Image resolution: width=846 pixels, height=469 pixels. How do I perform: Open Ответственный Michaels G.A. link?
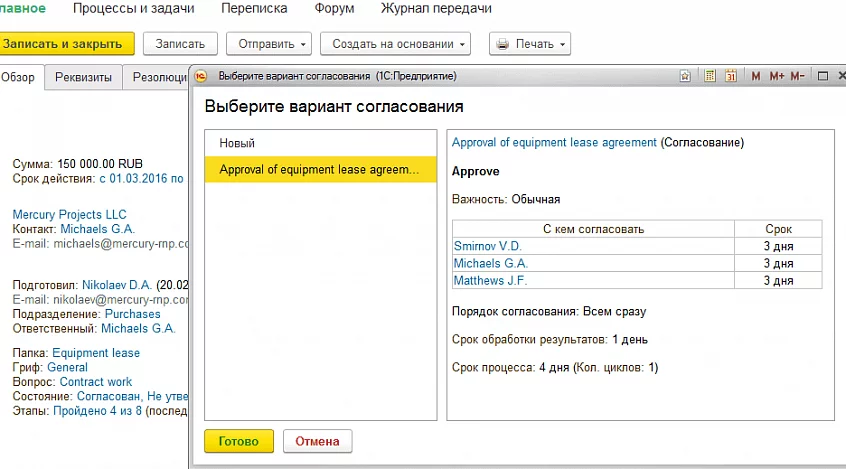138,329
